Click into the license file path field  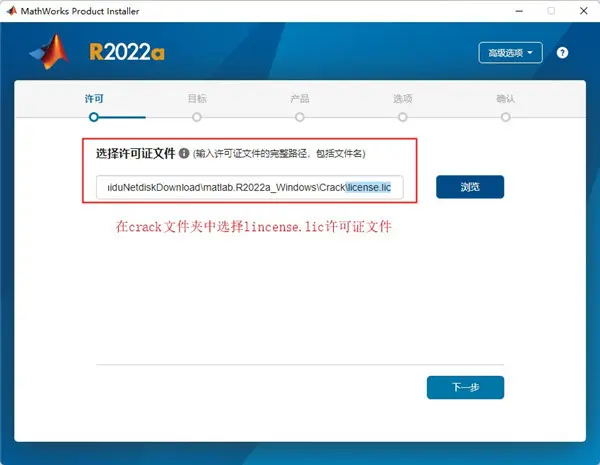249,187
